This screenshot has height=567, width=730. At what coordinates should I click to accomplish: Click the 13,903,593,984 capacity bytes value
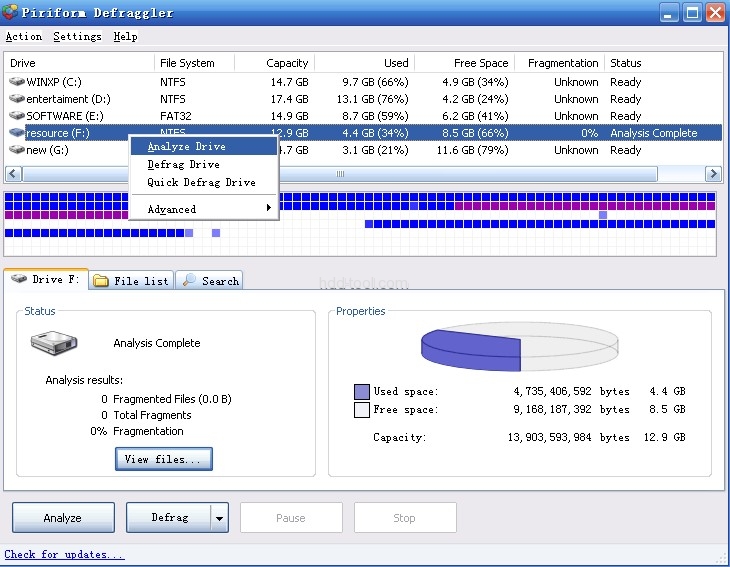point(549,437)
